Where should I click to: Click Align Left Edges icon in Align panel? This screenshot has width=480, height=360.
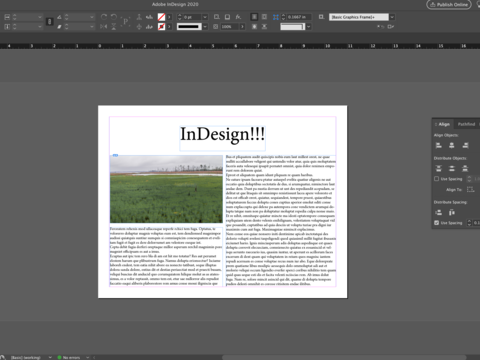[439, 145]
